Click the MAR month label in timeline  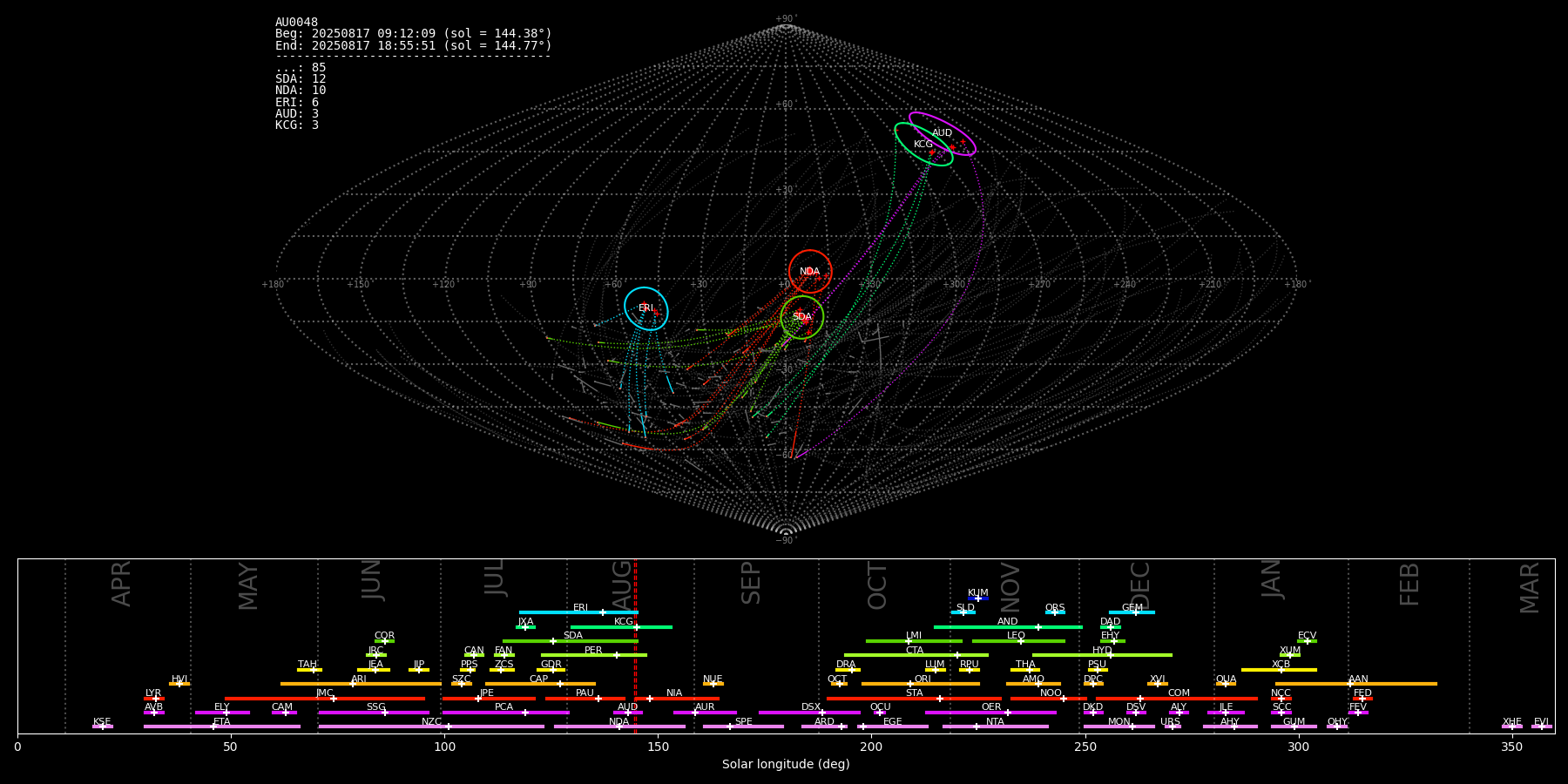pos(1531,588)
